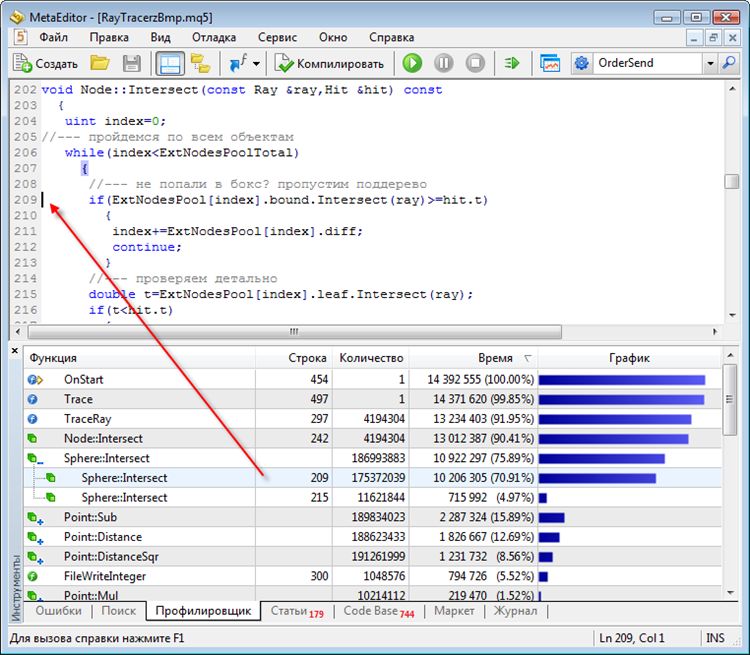750x655 pixels.
Task: Open the OrderSend search dropdown arrow
Action: click(x=710, y=63)
